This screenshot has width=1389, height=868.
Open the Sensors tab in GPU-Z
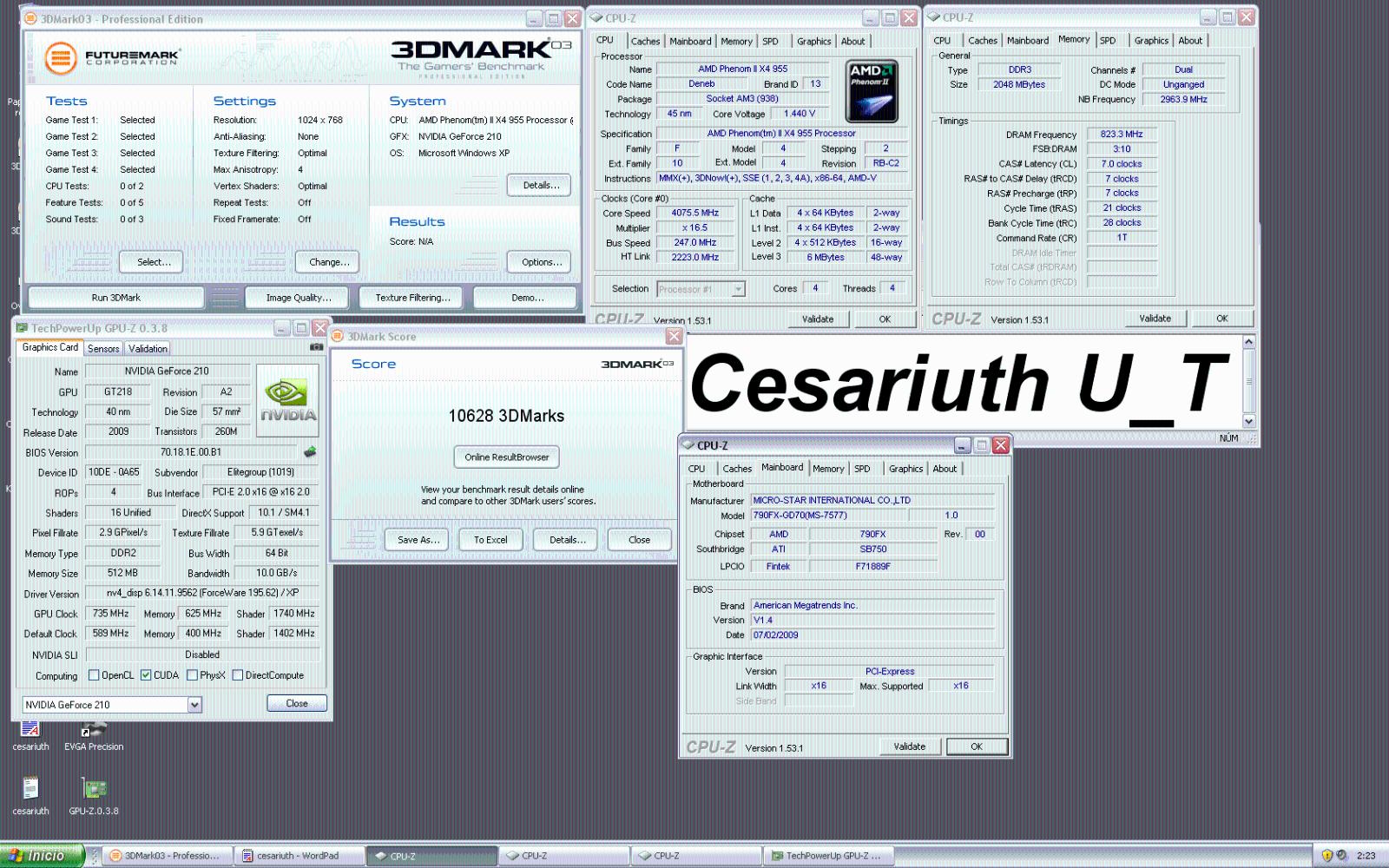pyautogui.click(x=103, y=348)
